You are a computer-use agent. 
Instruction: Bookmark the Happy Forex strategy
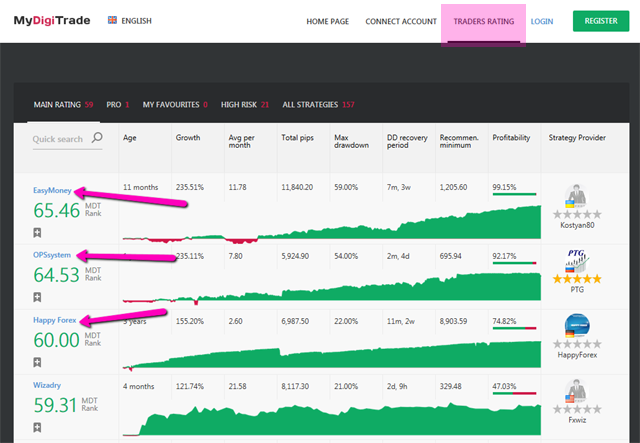click(37, 362)
